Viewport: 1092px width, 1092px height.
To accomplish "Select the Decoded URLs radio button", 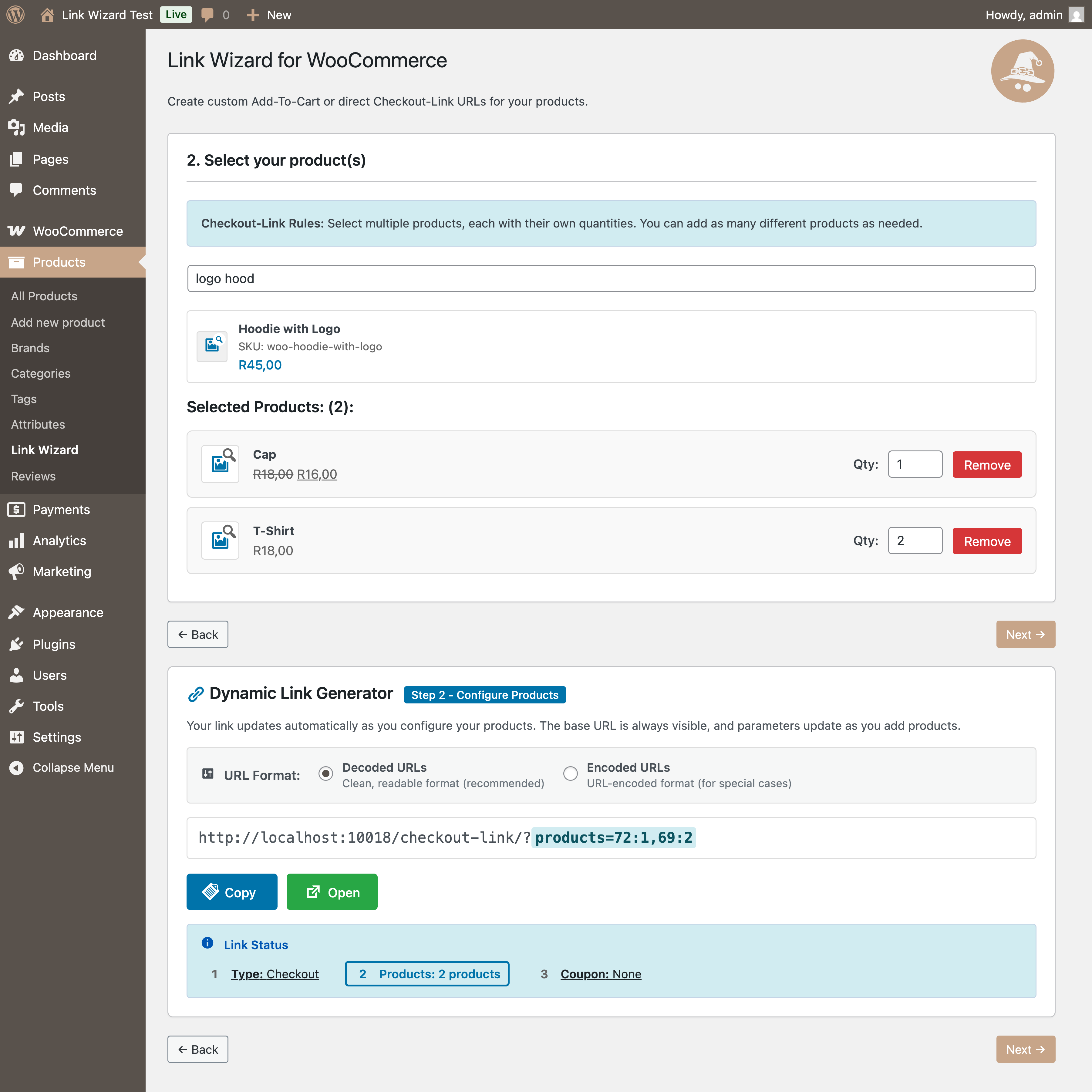I will click(x=325, y=773).
